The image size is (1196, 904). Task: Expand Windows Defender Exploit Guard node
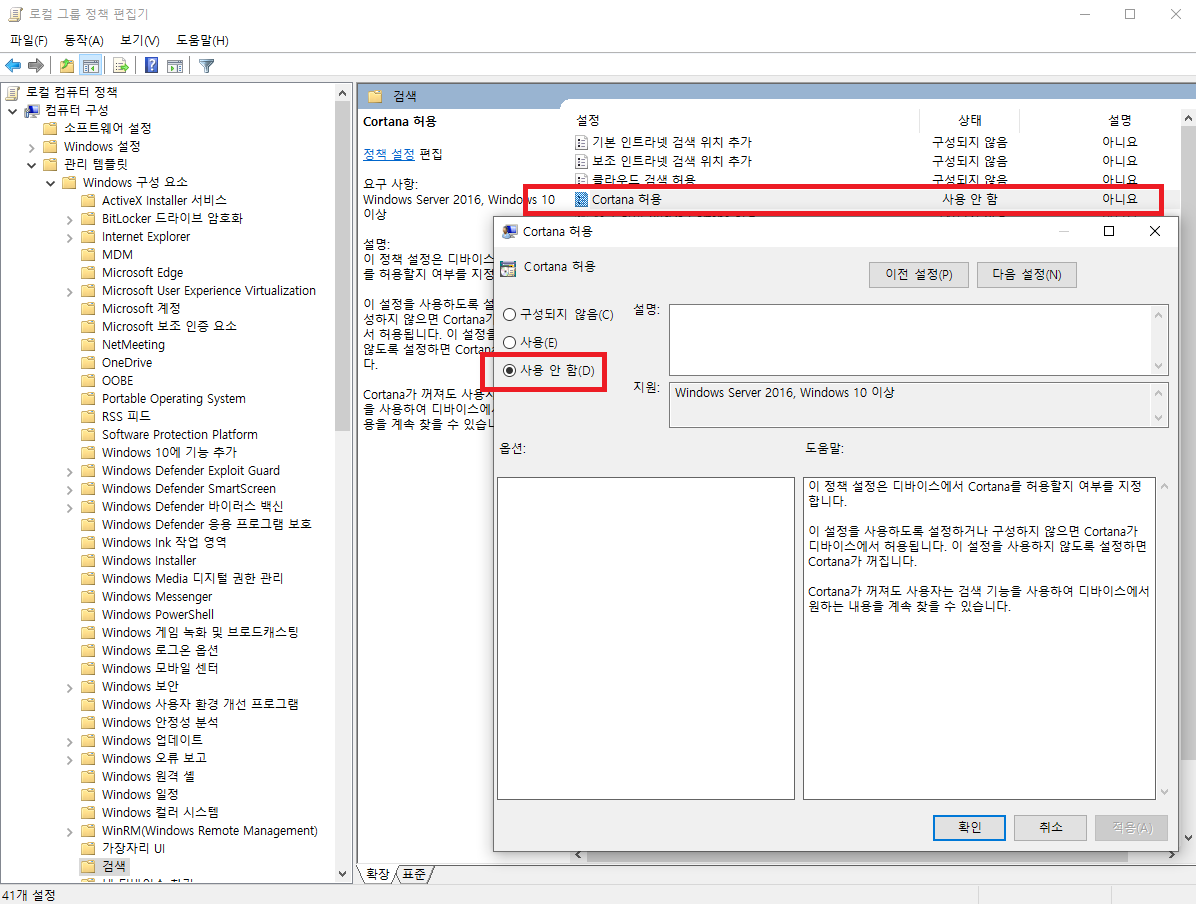click(x=69, y=471)
